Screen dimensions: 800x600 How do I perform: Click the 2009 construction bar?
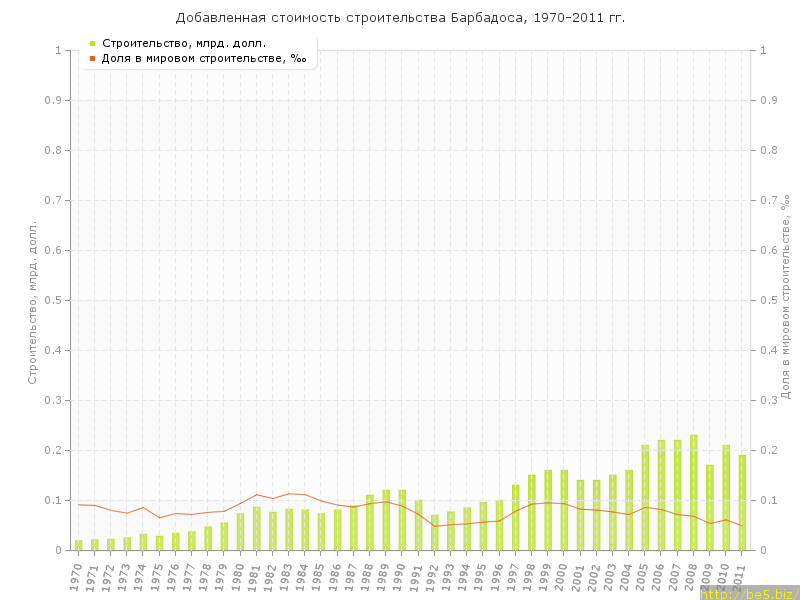(x=710, y=507)
